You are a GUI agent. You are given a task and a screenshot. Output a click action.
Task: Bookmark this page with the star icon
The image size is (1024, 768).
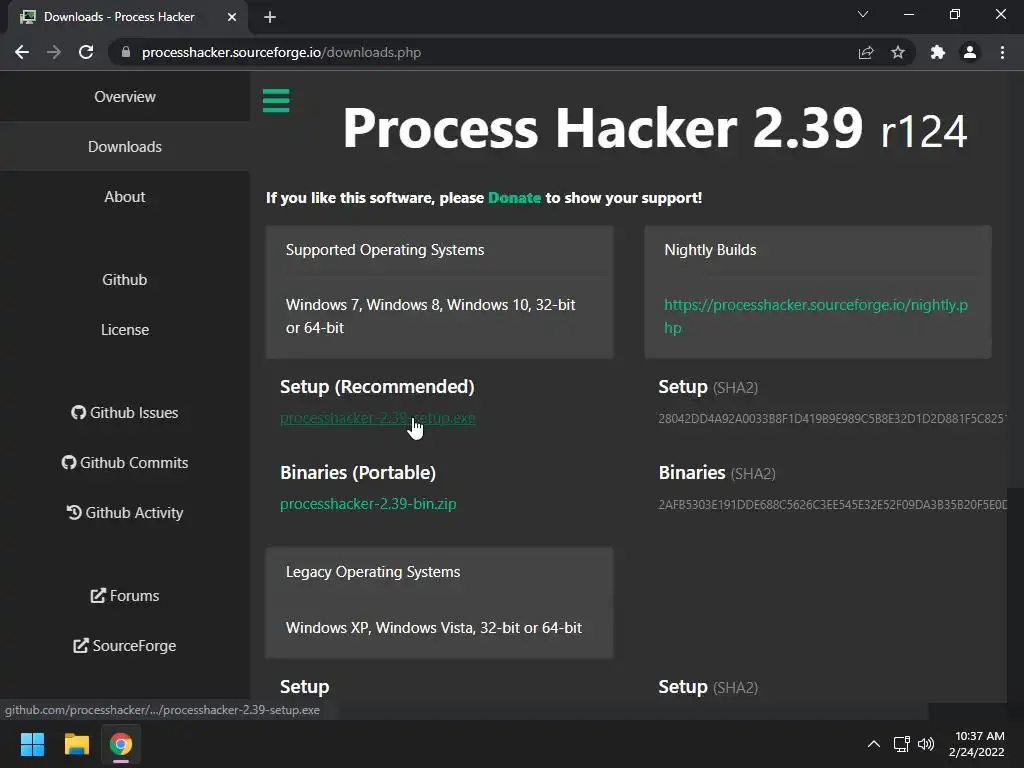pos(898,52)
